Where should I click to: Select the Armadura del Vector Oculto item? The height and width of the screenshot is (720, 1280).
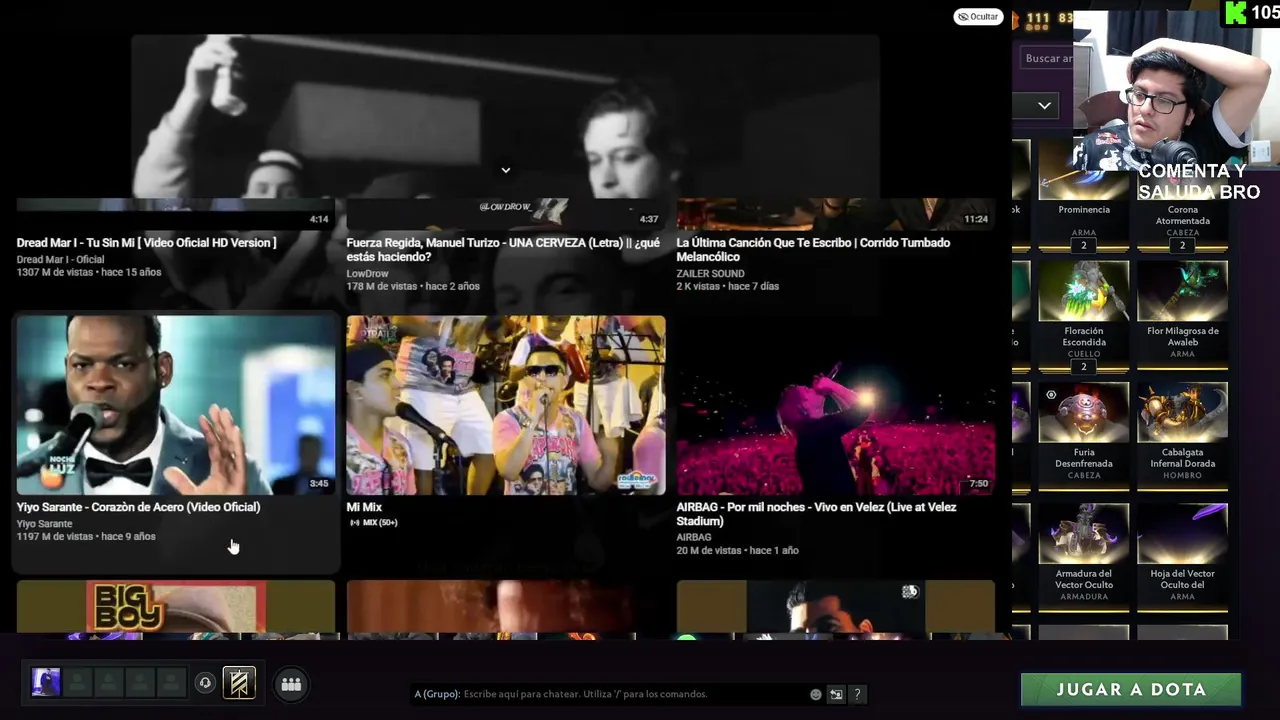(x=1084, y=557)
